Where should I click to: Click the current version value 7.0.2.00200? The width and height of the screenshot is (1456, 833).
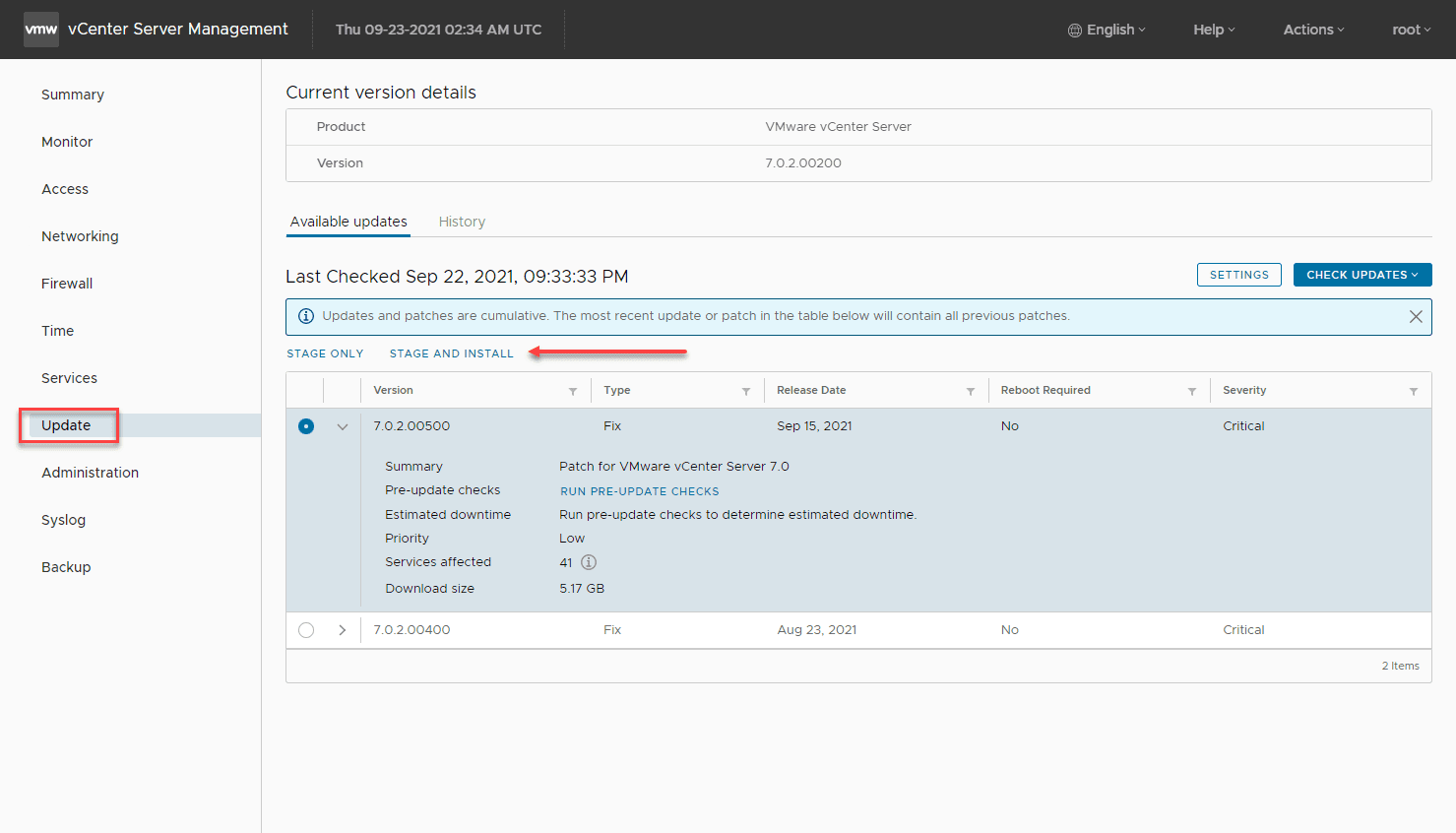803,163
